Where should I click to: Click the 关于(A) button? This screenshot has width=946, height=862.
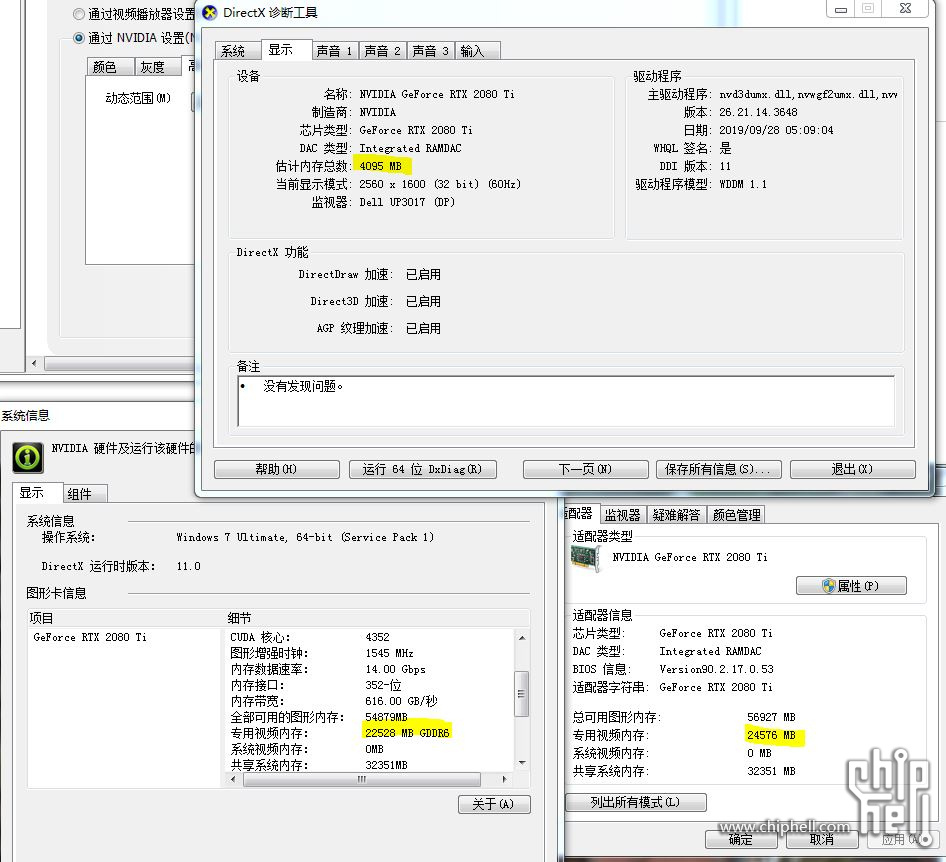[x=494, y=804]
